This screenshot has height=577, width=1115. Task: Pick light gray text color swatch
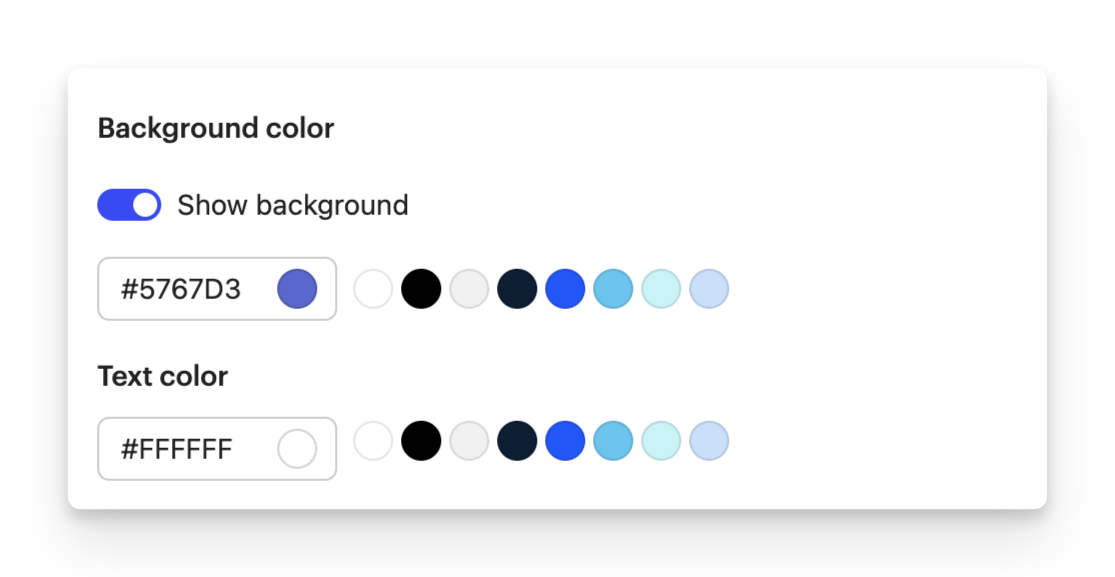click(469, 441)
